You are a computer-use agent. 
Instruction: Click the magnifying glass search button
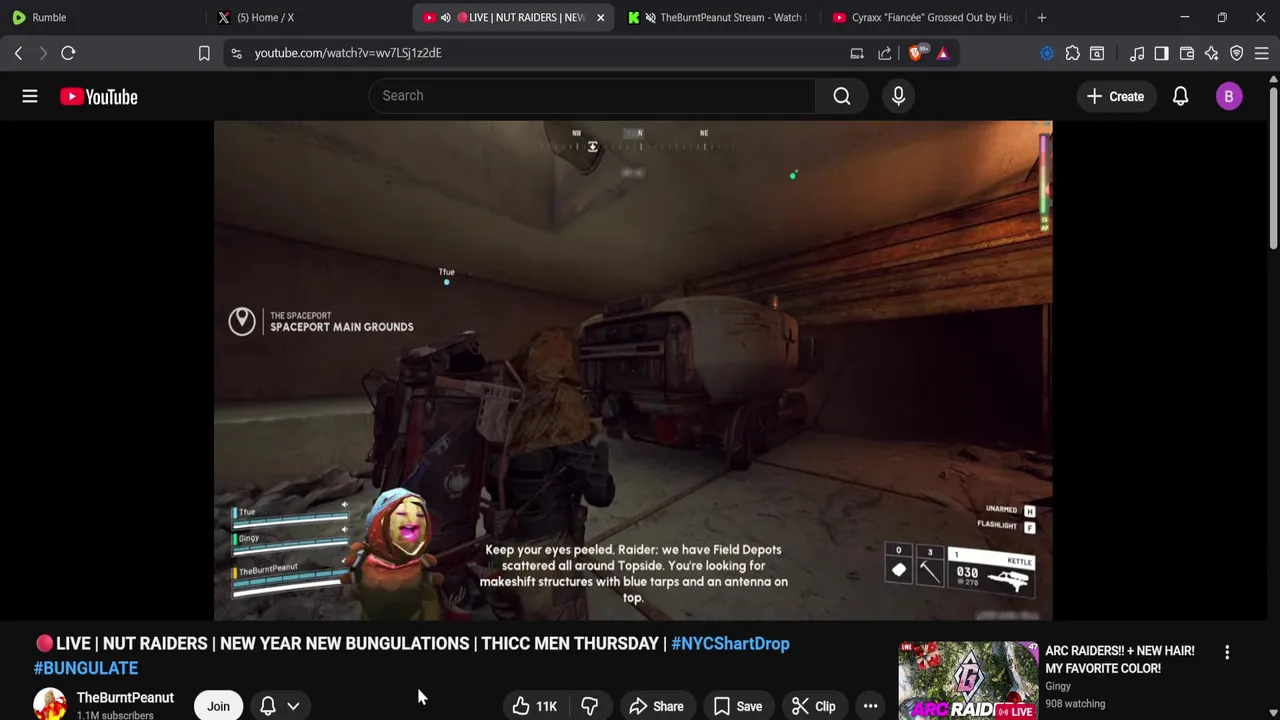point(842,96)
